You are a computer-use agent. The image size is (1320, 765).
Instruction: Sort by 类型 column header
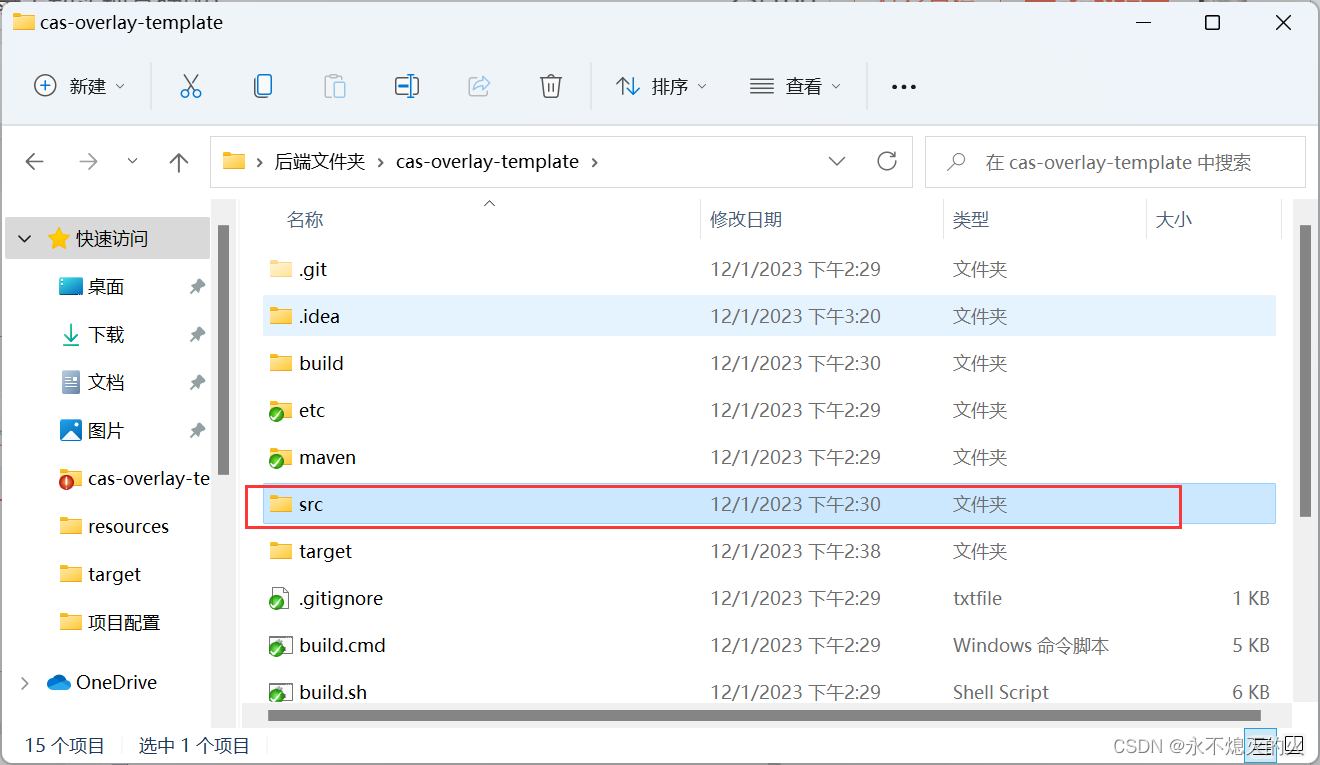pyautogui.click(x=971, y=220)
